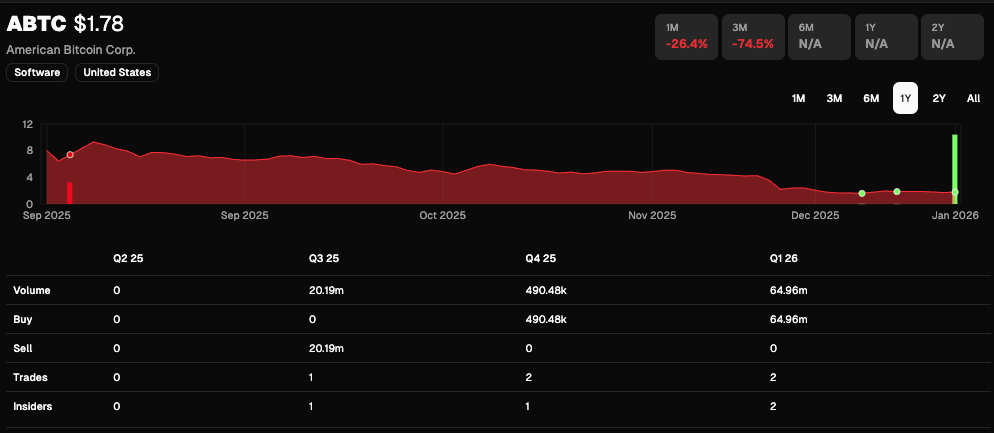Click the first green buy marker in December

[862, 193]
